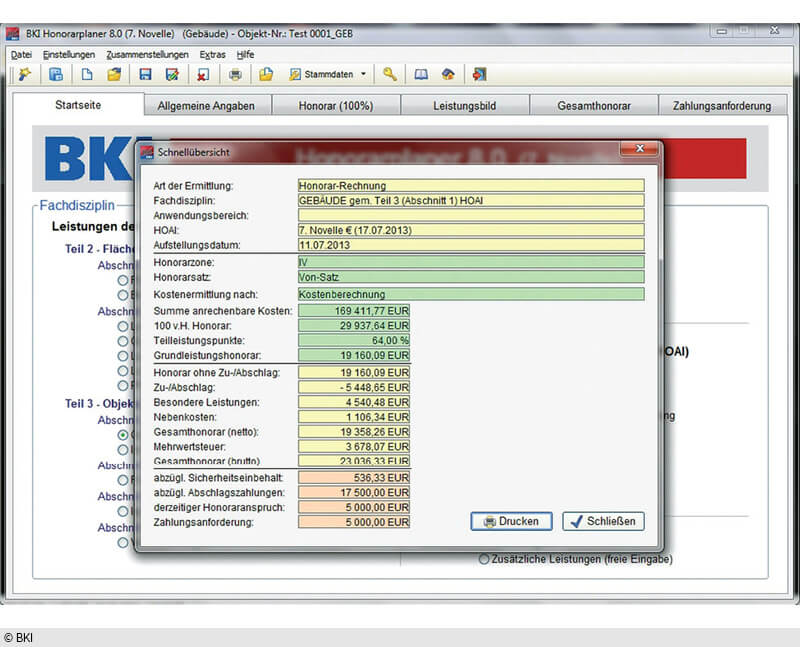The image size is (800, 647).
Task: Open the Einstellungen menu
Action: [69, 55]
